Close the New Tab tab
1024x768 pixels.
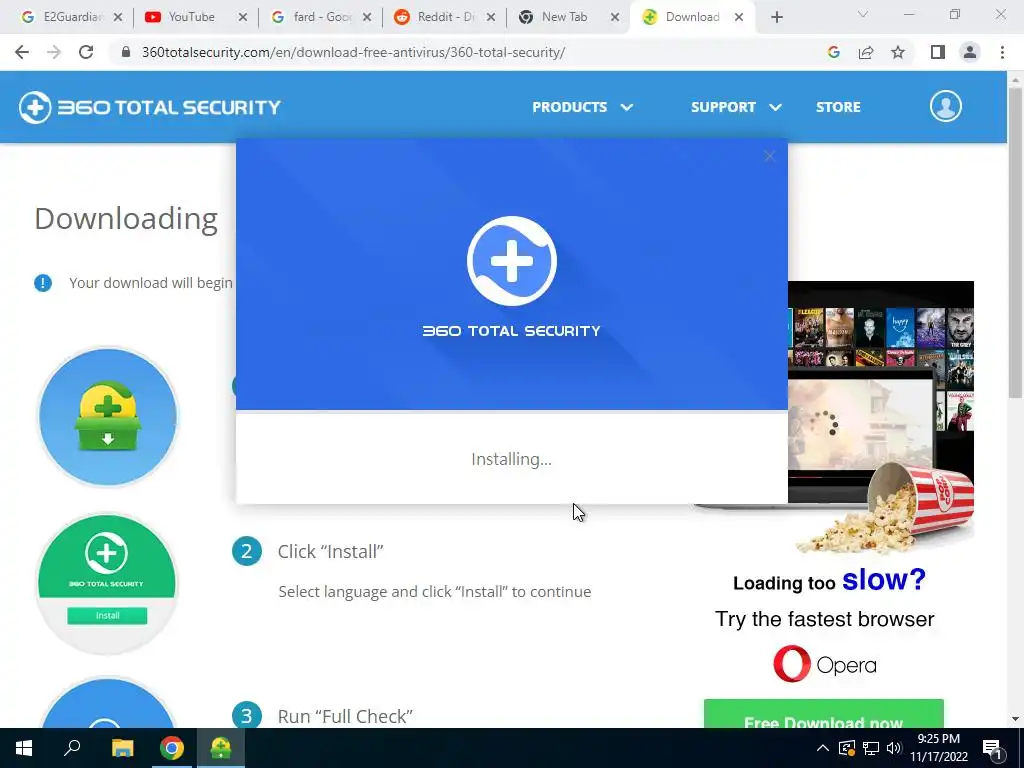tap(615, 18)
